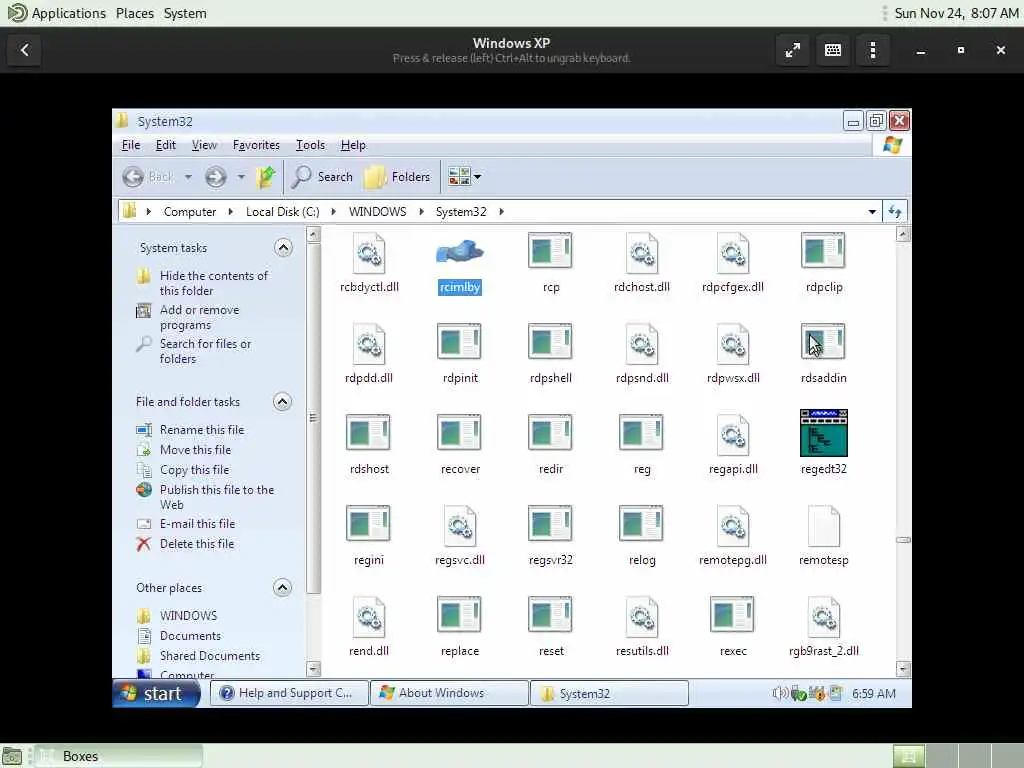Collapse the Other places section
The height and width of the screenshot is (768, 1024).
[283, 588]
